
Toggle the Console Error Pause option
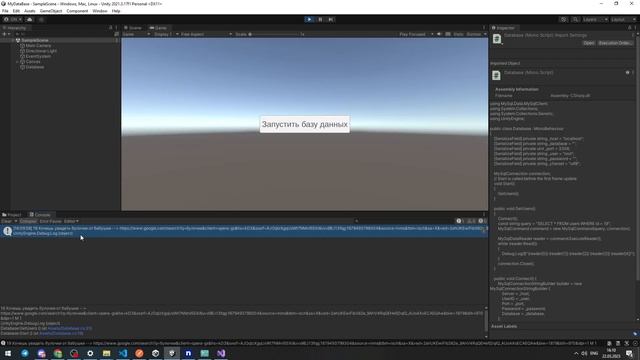pyautogui.click(x=50, y=221)
